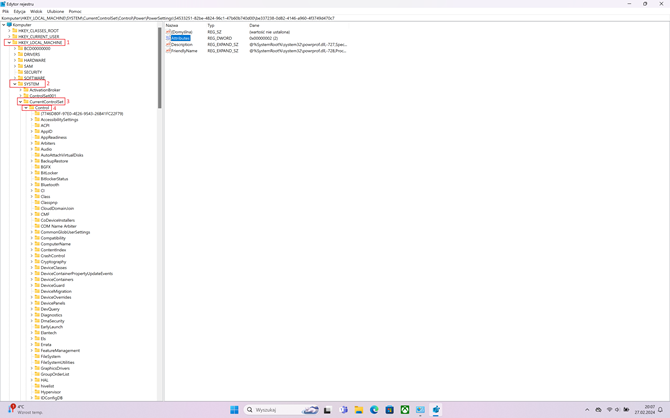The image size is (670, 418).
Task: Click the notification bell in system tray
Action: pos(661,409)
